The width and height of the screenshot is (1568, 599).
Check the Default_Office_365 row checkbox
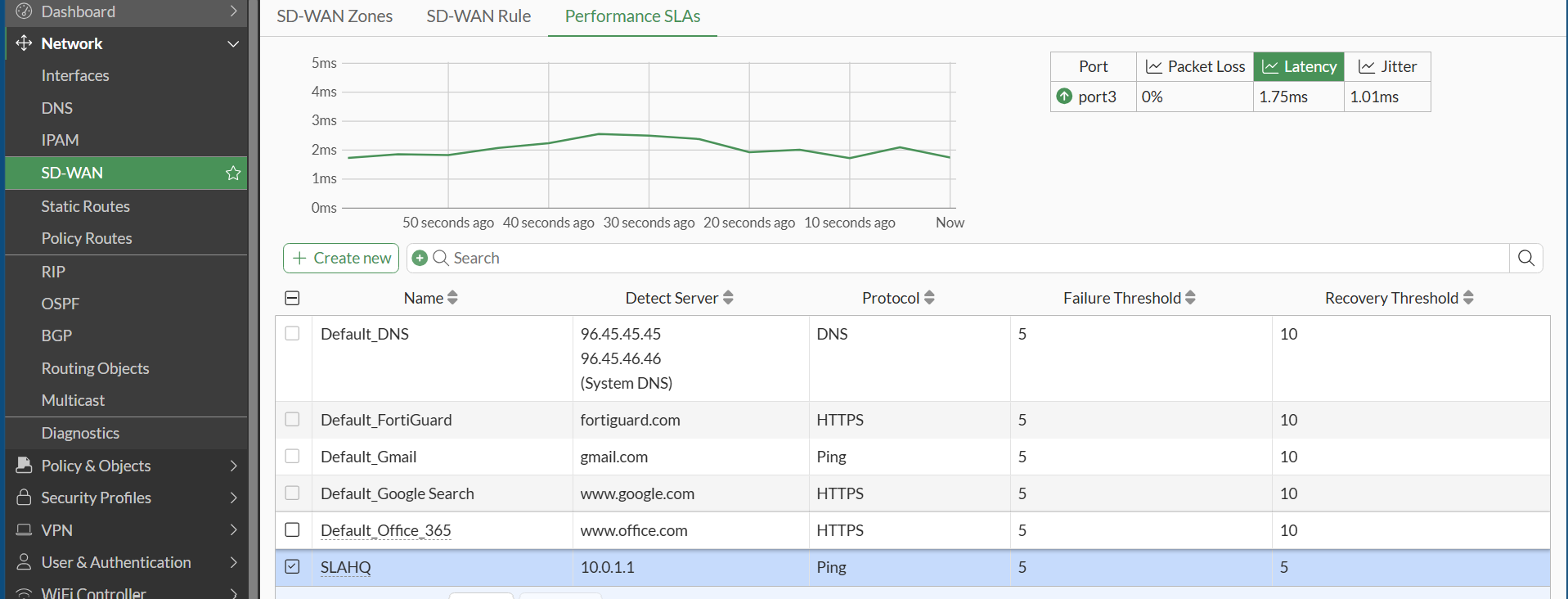(292, 529)
